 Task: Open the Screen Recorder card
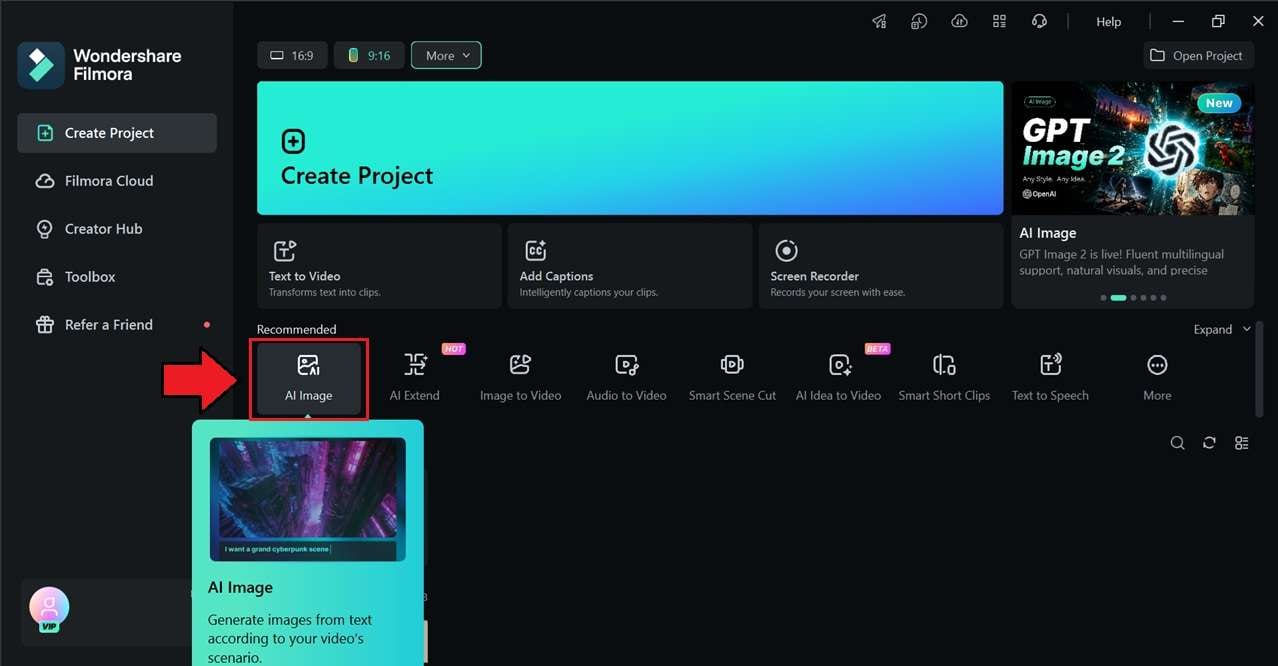881,266
